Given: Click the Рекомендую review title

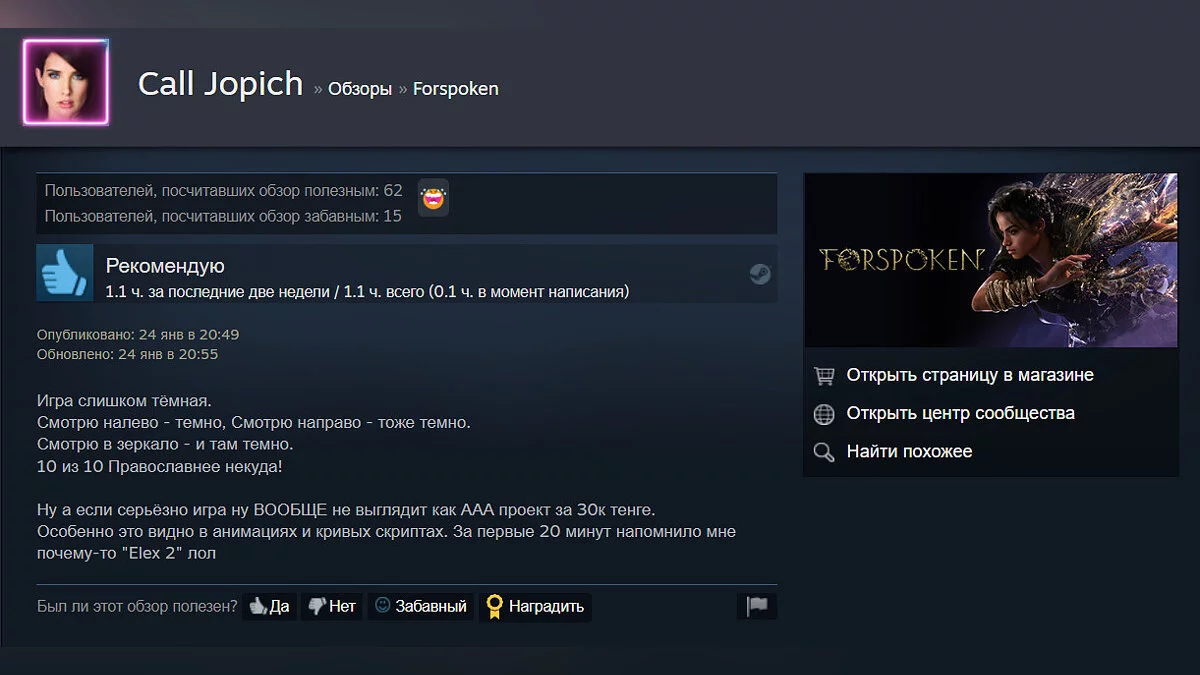Looking at the screenshot, I should tap(165, 266).
